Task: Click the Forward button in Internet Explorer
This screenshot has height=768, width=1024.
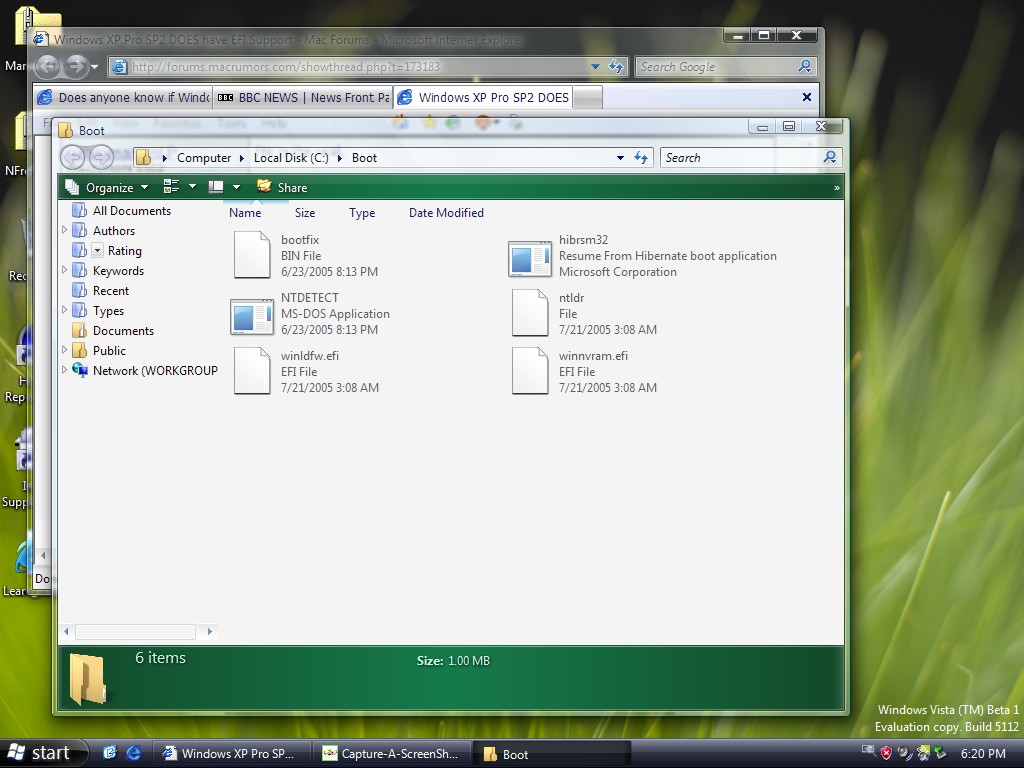Action: 76,66
